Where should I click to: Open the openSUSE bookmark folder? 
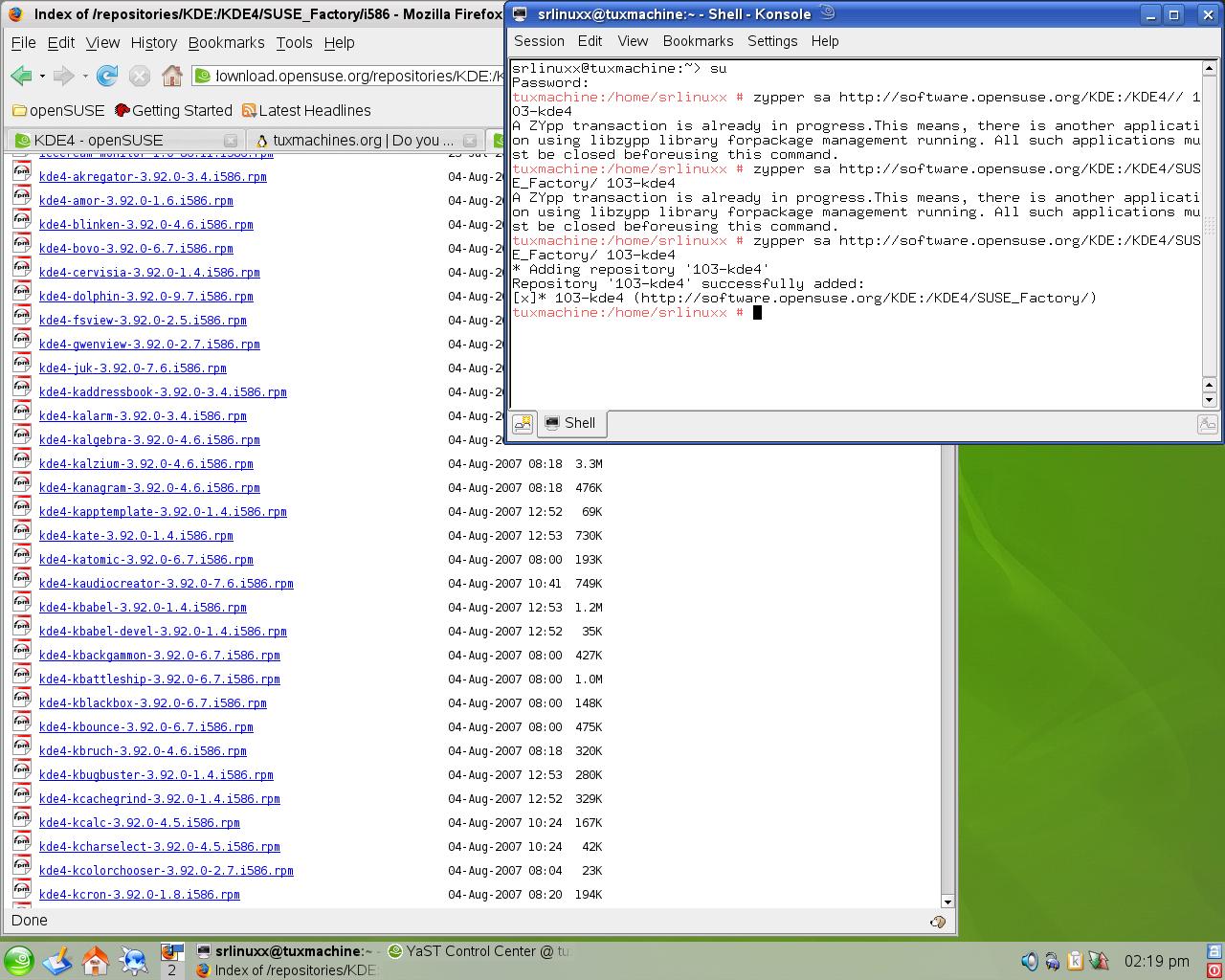pyautogui.click(x=58, y=110)
